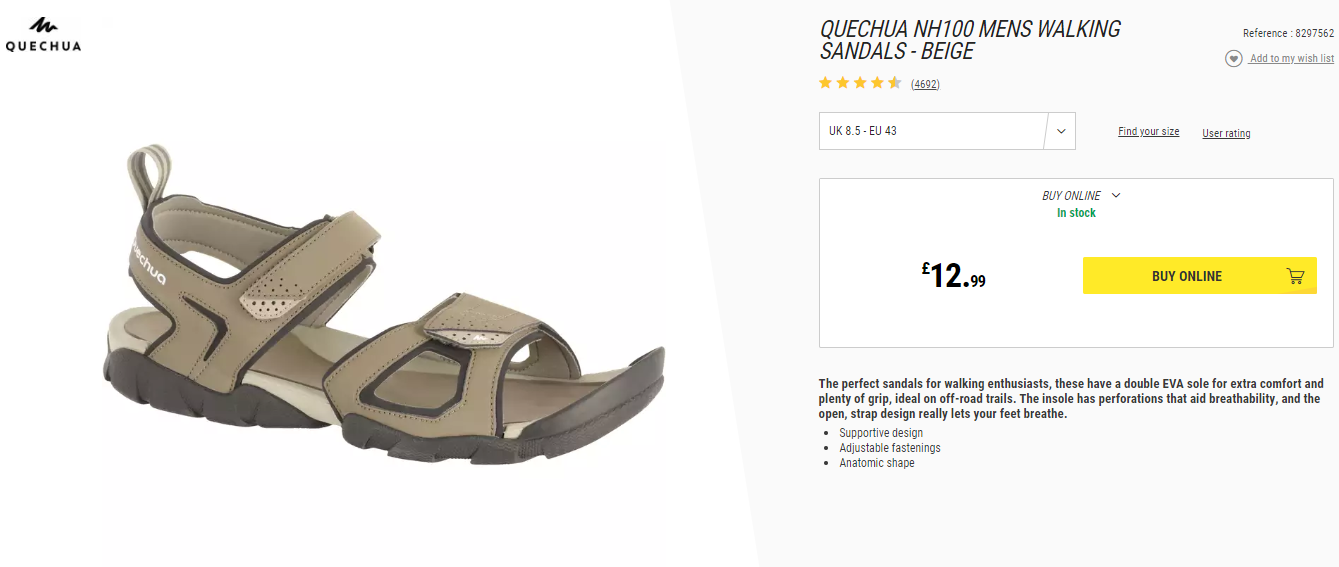Click the Adjustable fastenings bullet point

click(890, 448)
